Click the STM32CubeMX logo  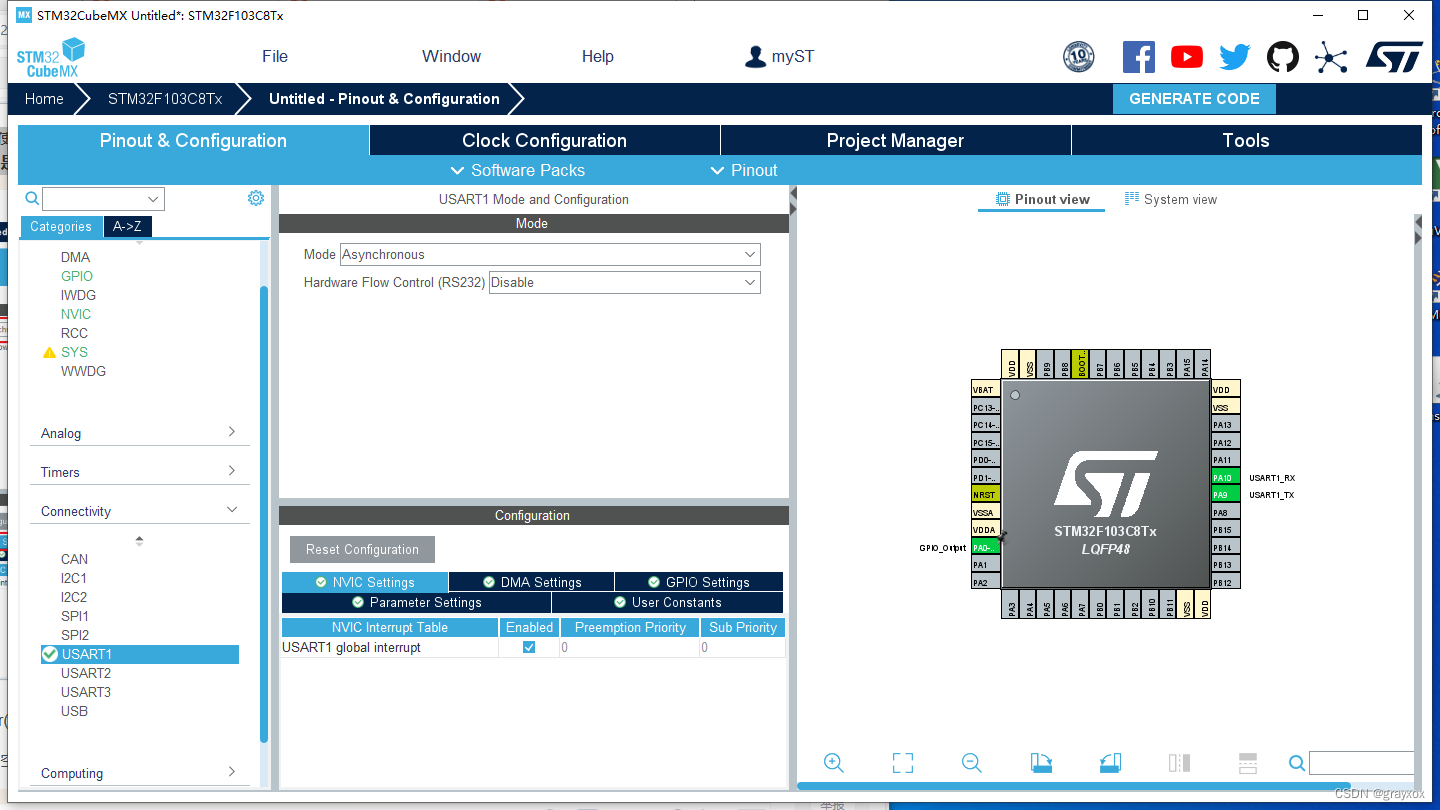[x=50, y=57]
